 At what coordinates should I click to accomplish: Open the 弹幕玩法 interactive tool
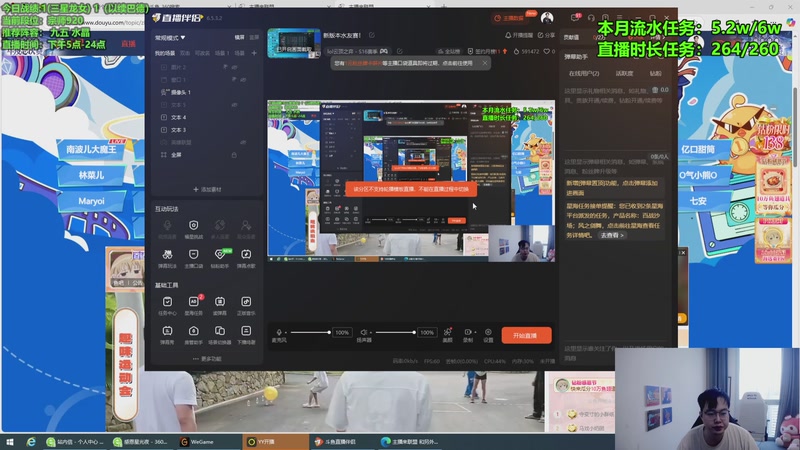coord(167,258)
